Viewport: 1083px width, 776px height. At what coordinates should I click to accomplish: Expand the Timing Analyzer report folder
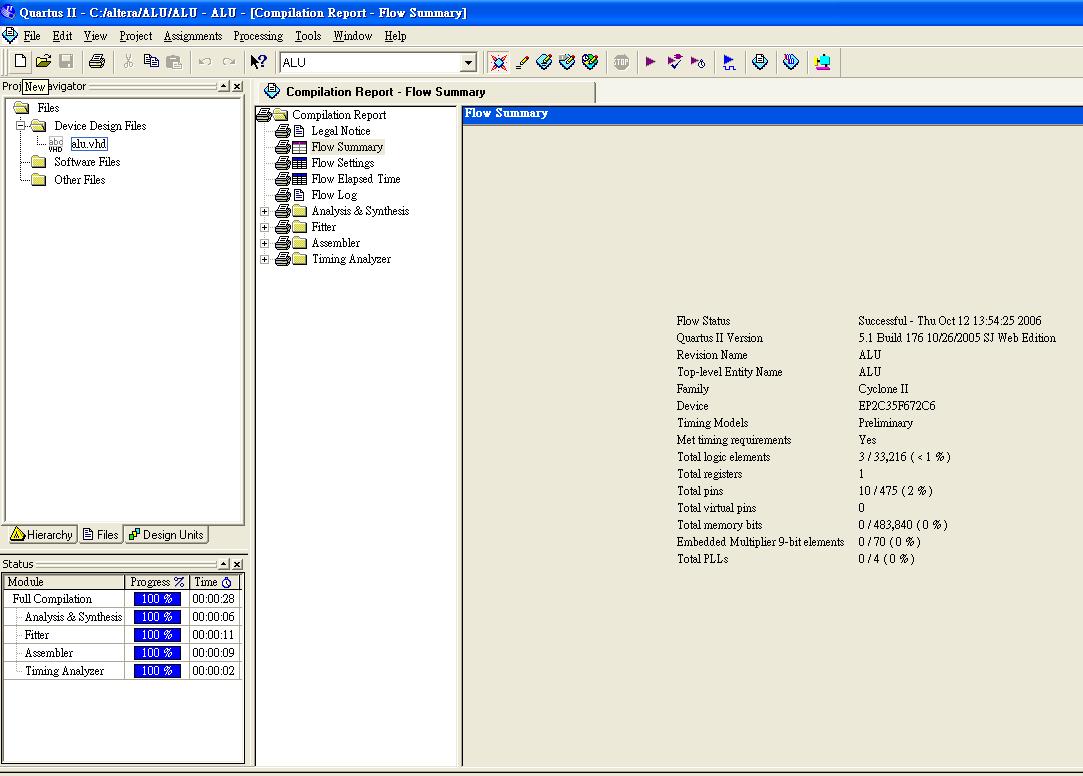(x=265, y=259)
